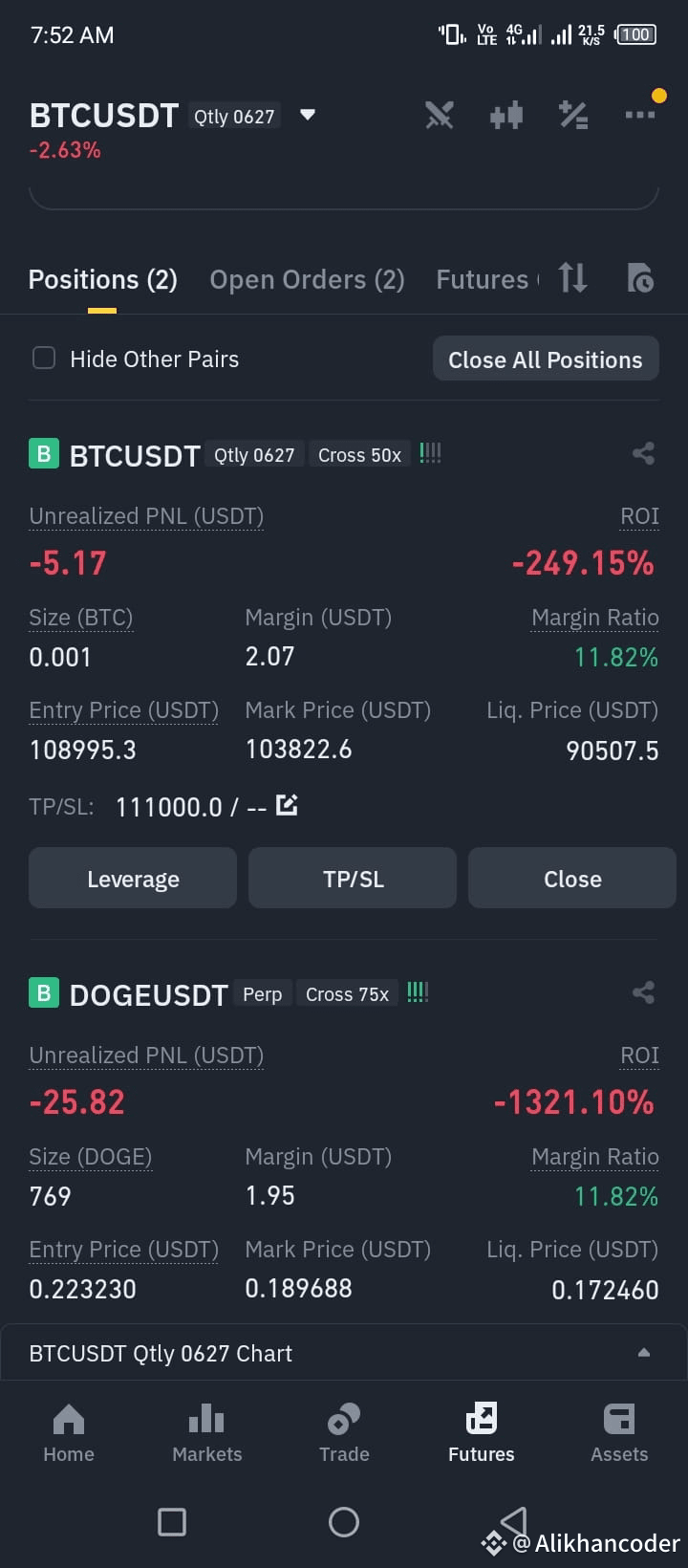Image resolution: width=688 pixels, height=1568 pixels.
Task: Tap the sort arrows icon
Action: pyautogui.click(x=572, y=278)
